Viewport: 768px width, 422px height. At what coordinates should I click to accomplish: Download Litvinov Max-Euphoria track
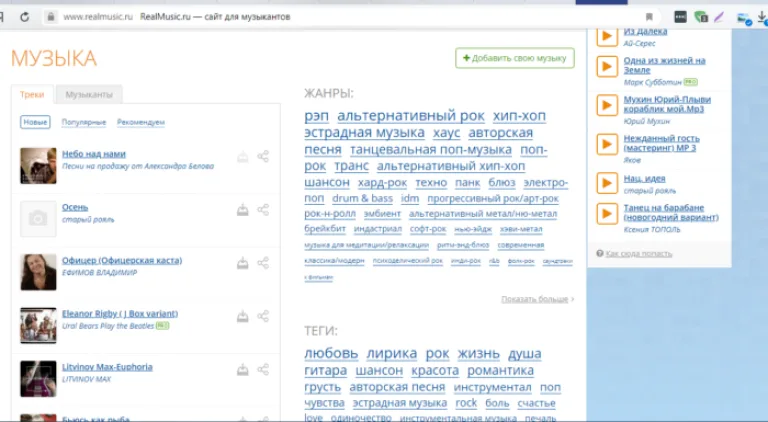242,370
